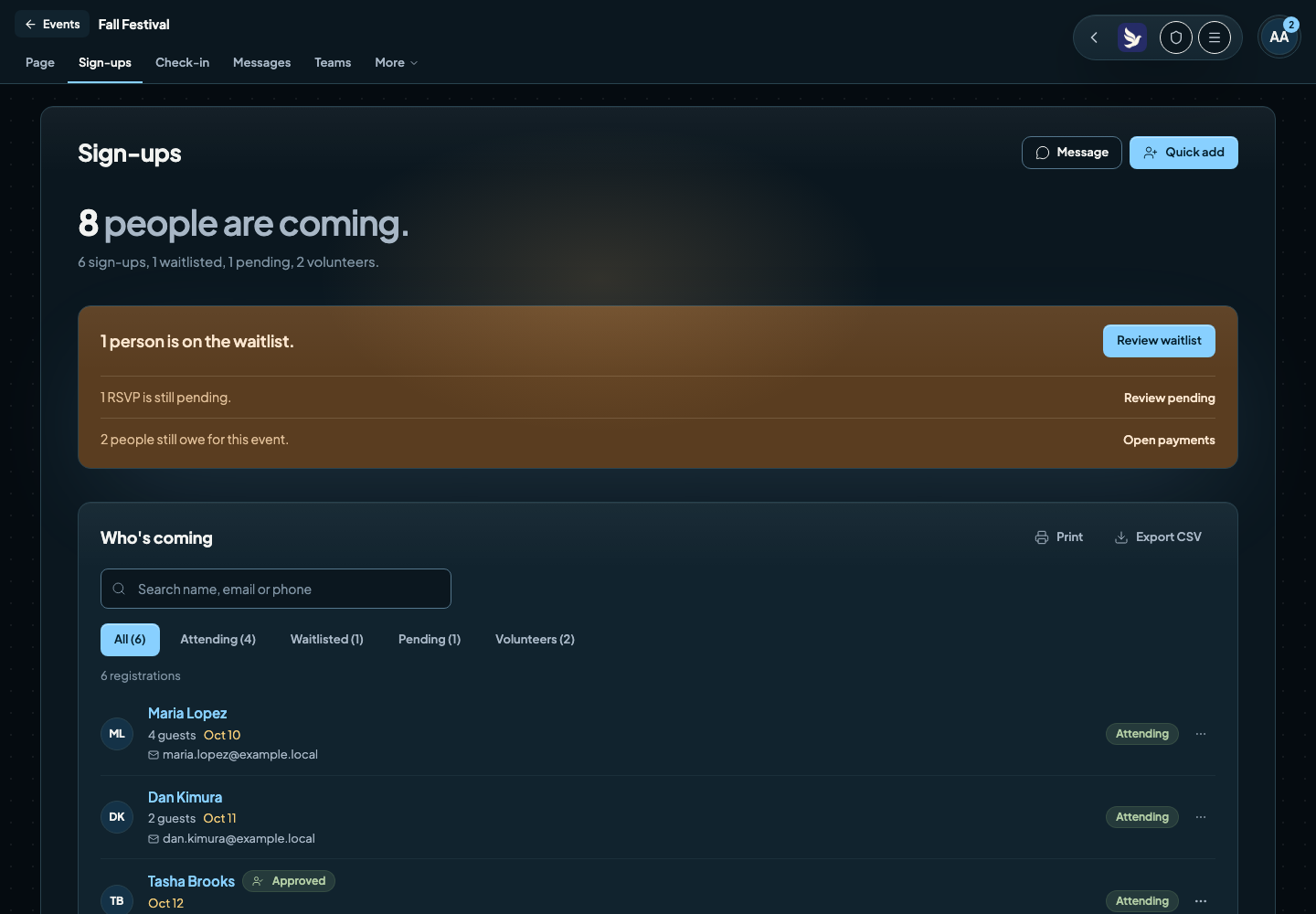The height and width of the screenshot is (914, 1316).
Task: Open the hamburger menu icon
Action: [x=1215, y=37]
